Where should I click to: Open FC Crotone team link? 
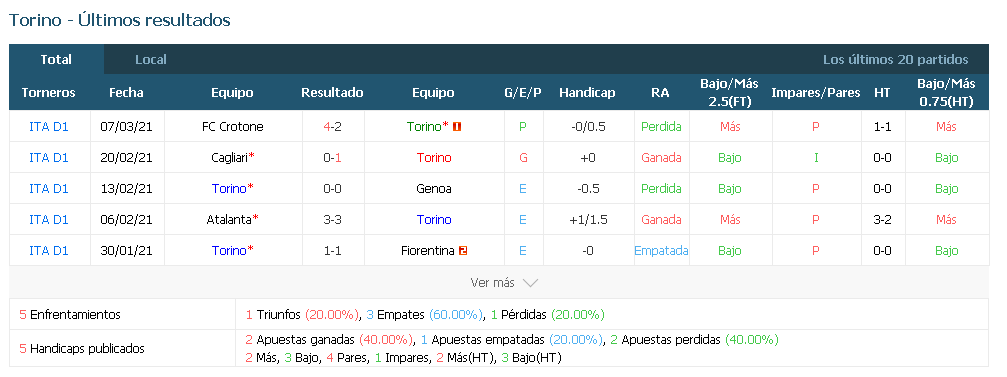point(232,127)
